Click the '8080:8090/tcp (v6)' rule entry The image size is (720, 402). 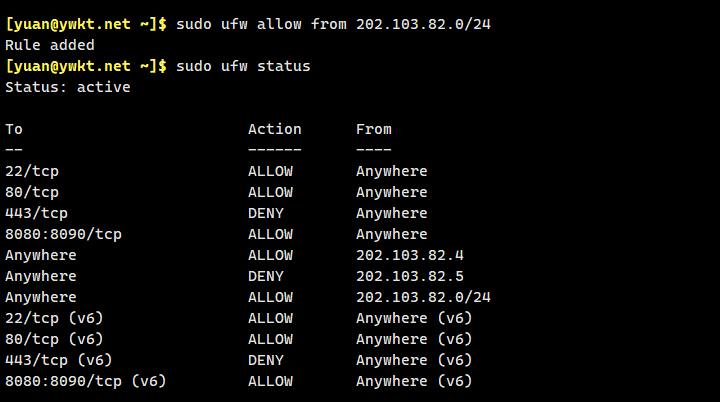[x=86, y=381]
